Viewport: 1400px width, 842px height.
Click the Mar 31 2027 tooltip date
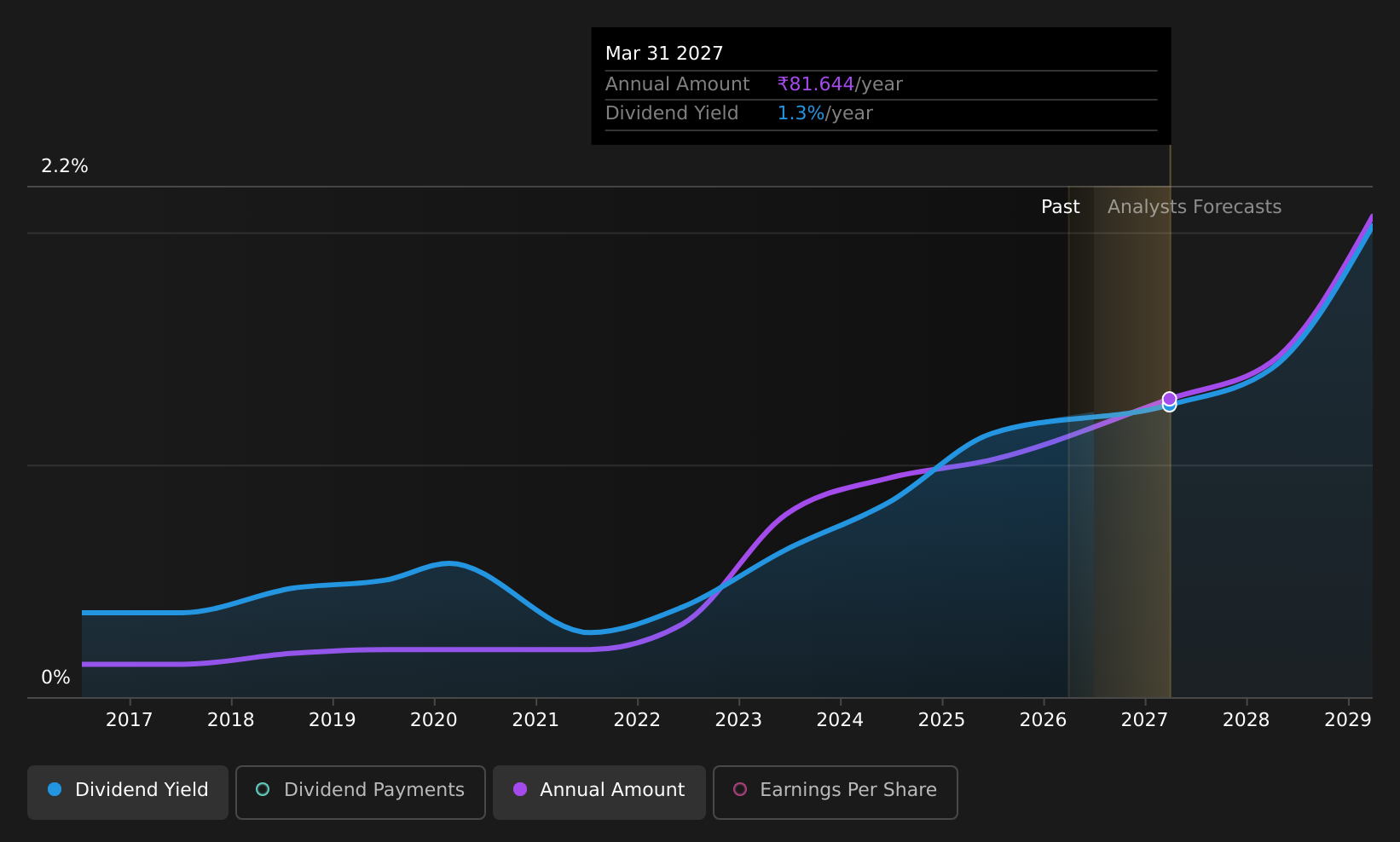tap(664, 54)
